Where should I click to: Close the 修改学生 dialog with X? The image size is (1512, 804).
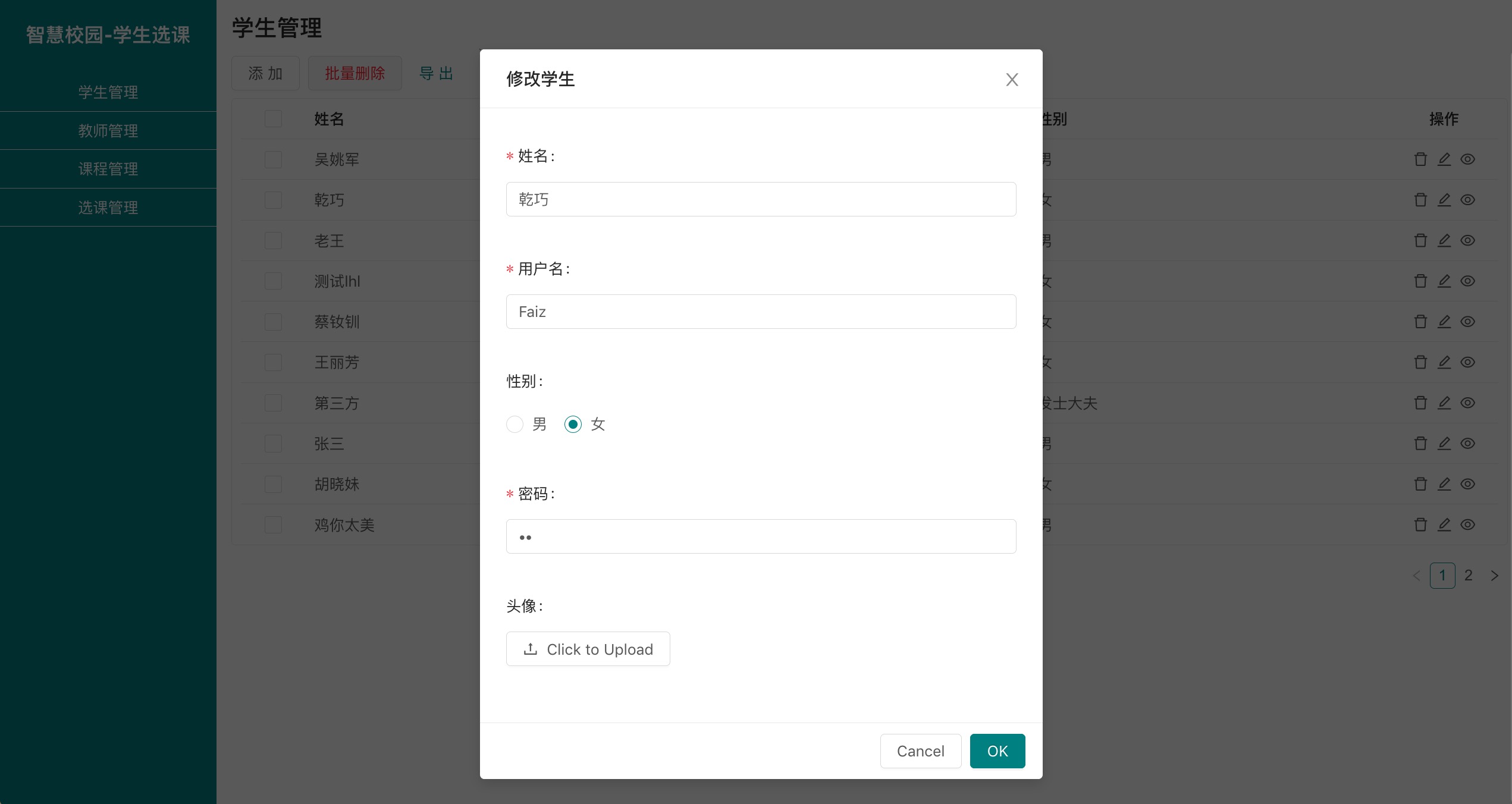tap(1012, 80)
